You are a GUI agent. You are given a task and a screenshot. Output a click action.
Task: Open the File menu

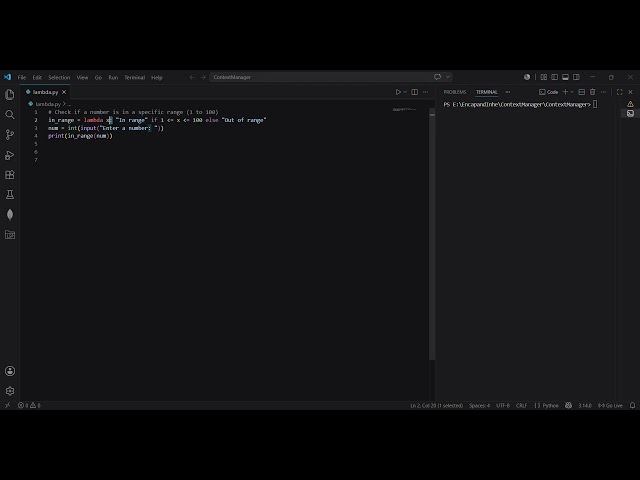[22, 77]
